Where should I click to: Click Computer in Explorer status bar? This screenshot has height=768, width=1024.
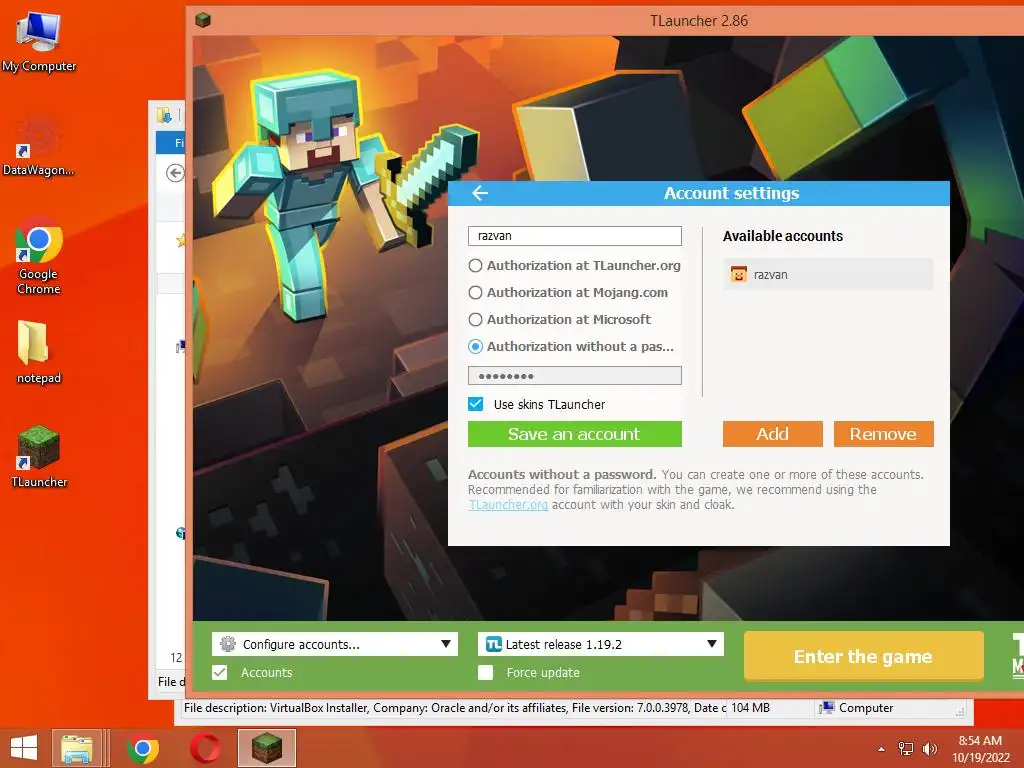pos(857,708)
